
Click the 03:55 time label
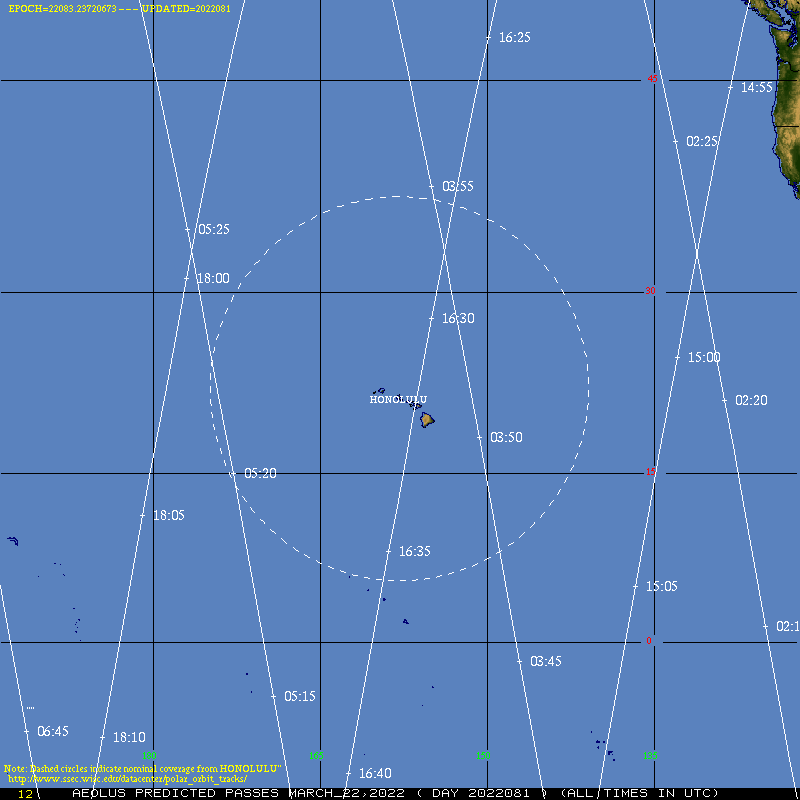pyautogui.click(x=458, y=186)
